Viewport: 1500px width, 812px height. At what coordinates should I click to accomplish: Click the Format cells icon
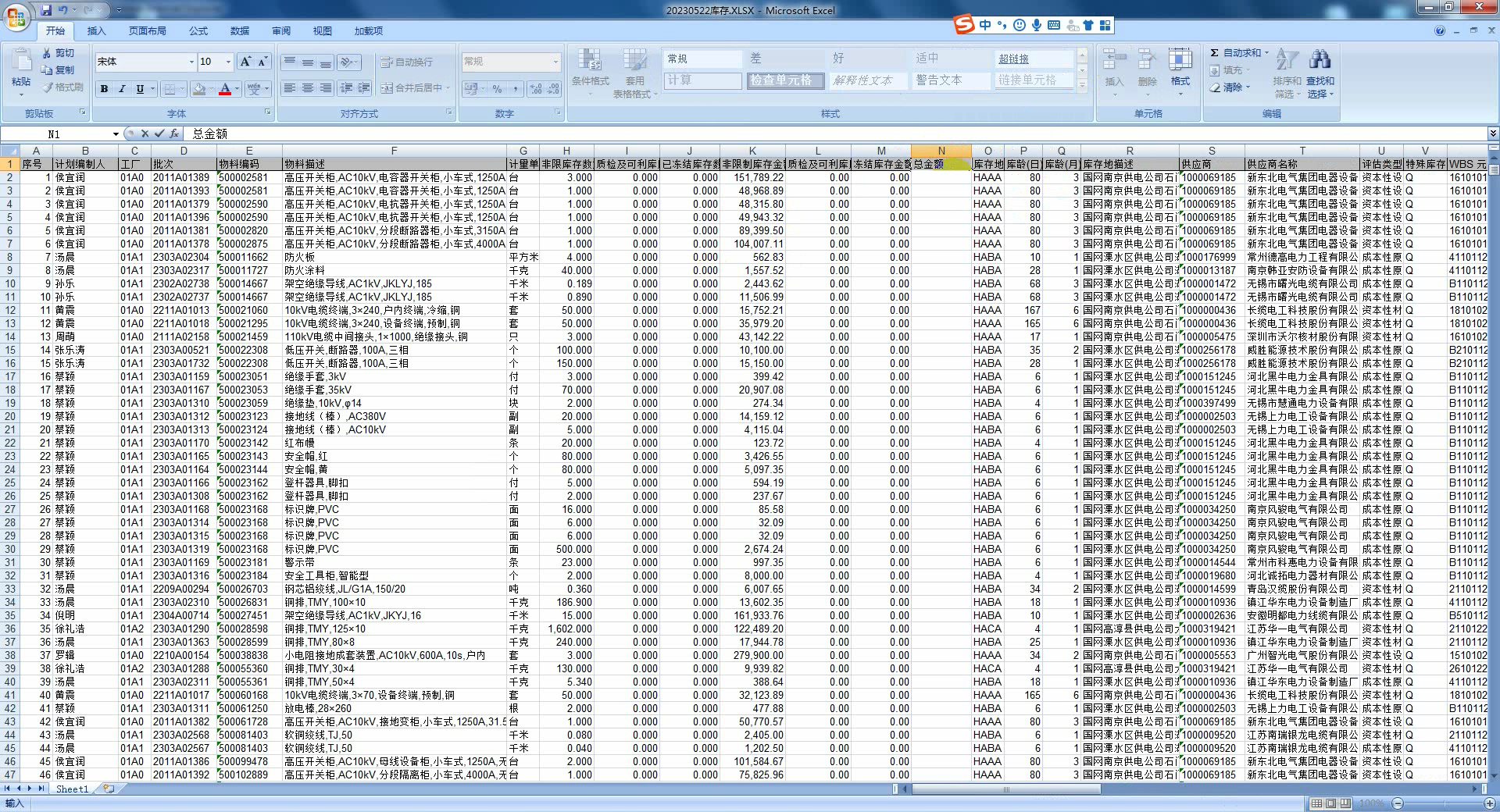pyautogui.click(x=1180, y=61)
